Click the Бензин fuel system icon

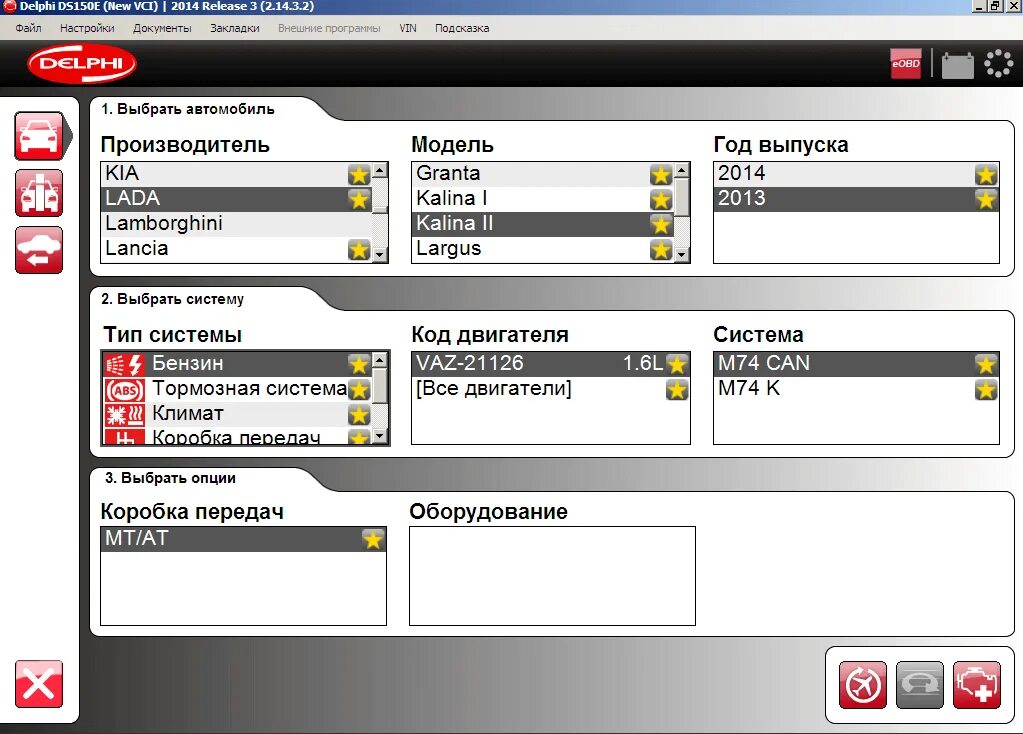click(x=125, y=364)
